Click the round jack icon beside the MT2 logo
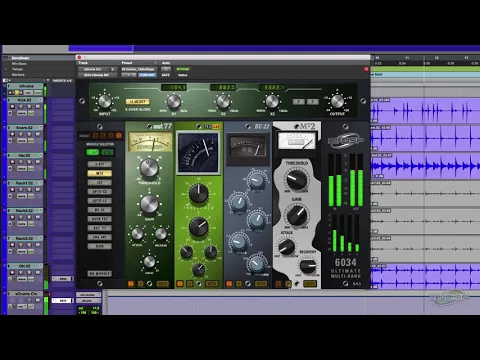 [296, 126]
